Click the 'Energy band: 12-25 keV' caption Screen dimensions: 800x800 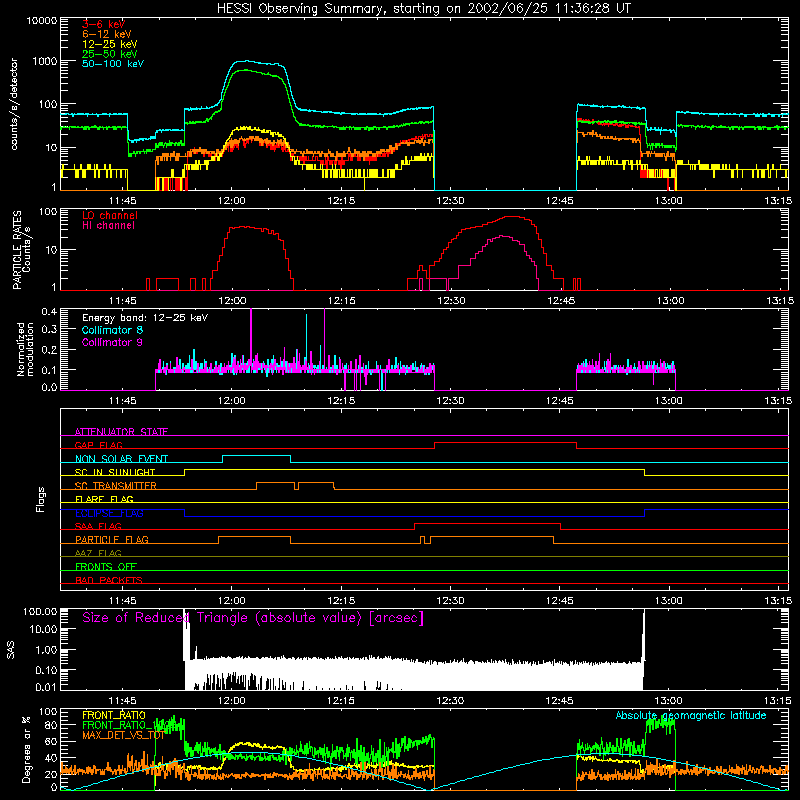click(145, 318)
